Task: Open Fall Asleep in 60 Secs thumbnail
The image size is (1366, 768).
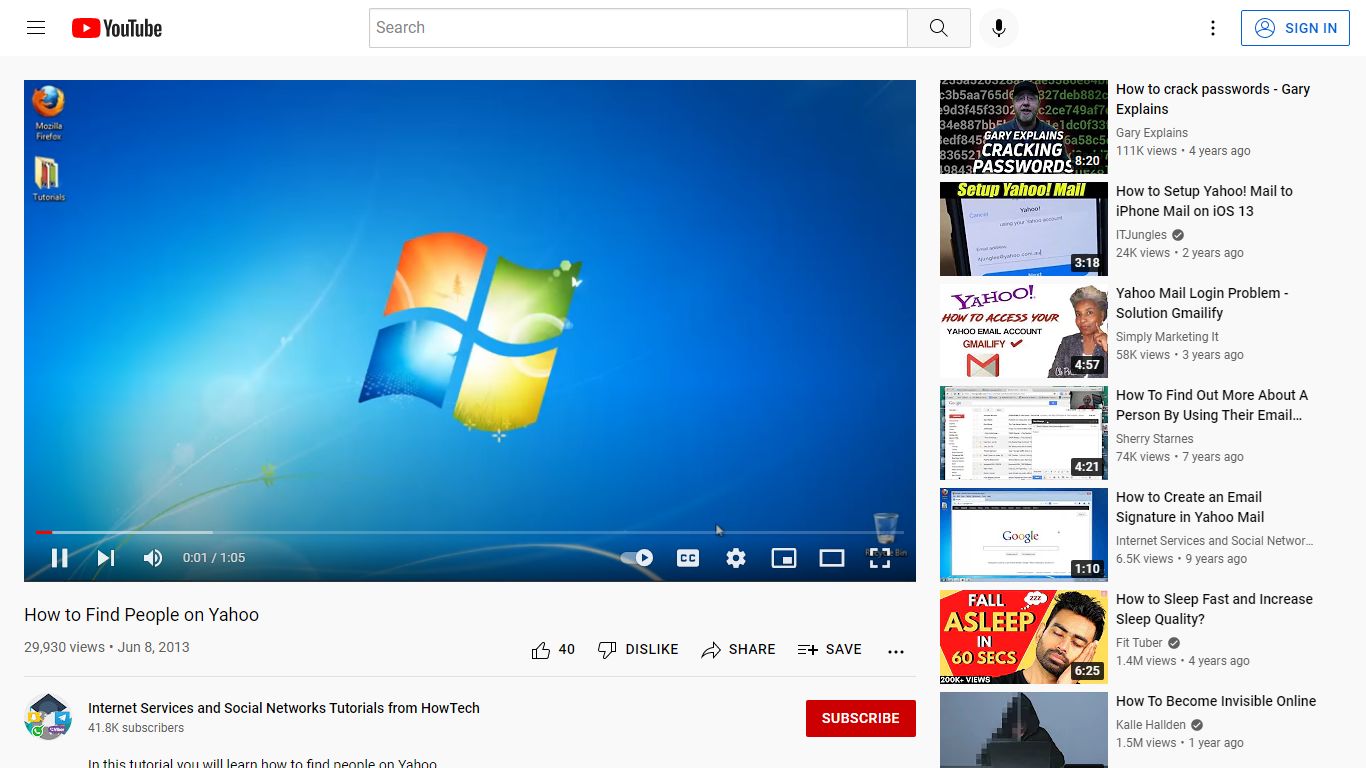Action: (x=1024, y=637)
